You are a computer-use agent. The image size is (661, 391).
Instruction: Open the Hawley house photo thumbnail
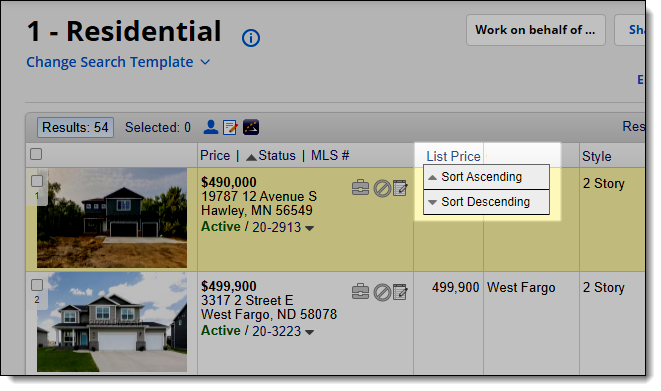tap(112, 218)
